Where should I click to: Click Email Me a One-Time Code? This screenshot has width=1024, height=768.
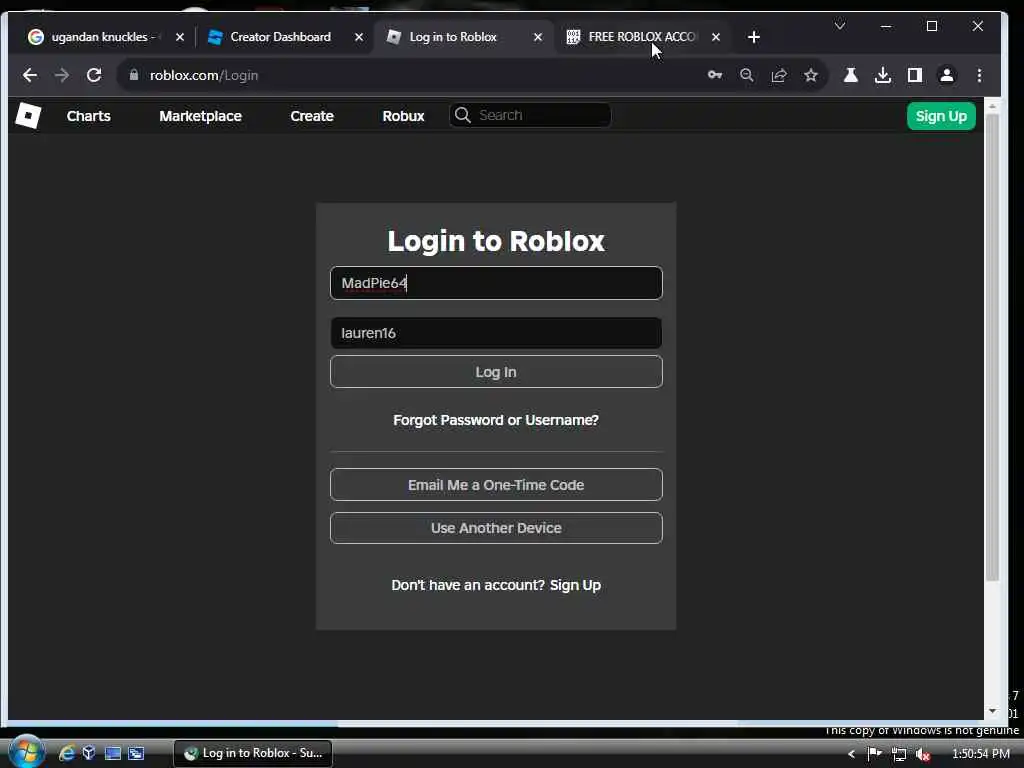[496, 485]
